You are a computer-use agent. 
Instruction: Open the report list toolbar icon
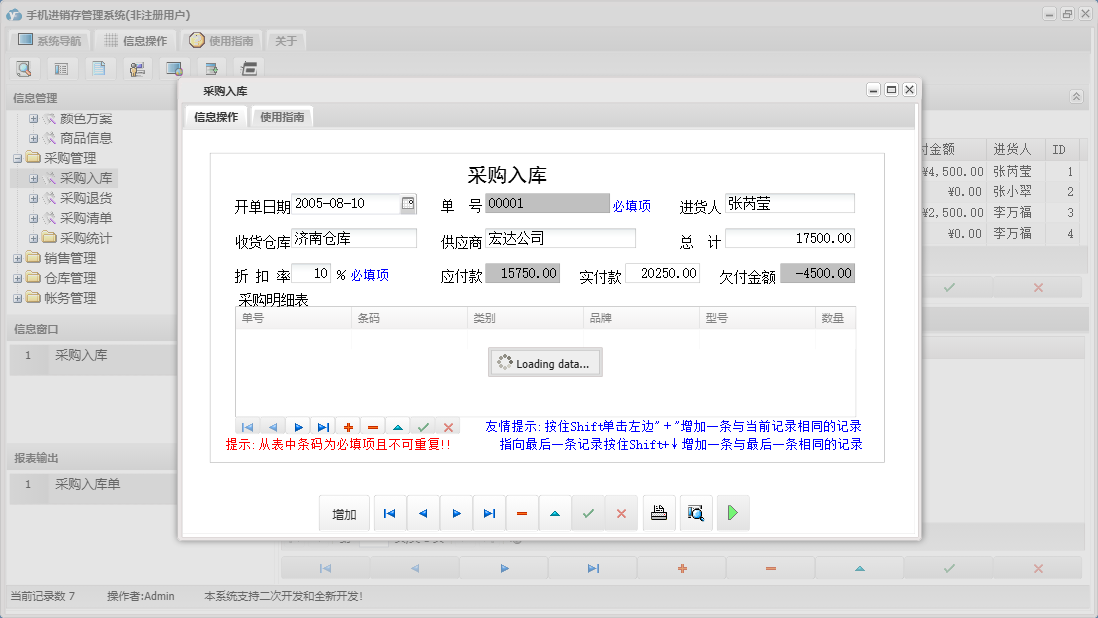(x=60, y=68)
